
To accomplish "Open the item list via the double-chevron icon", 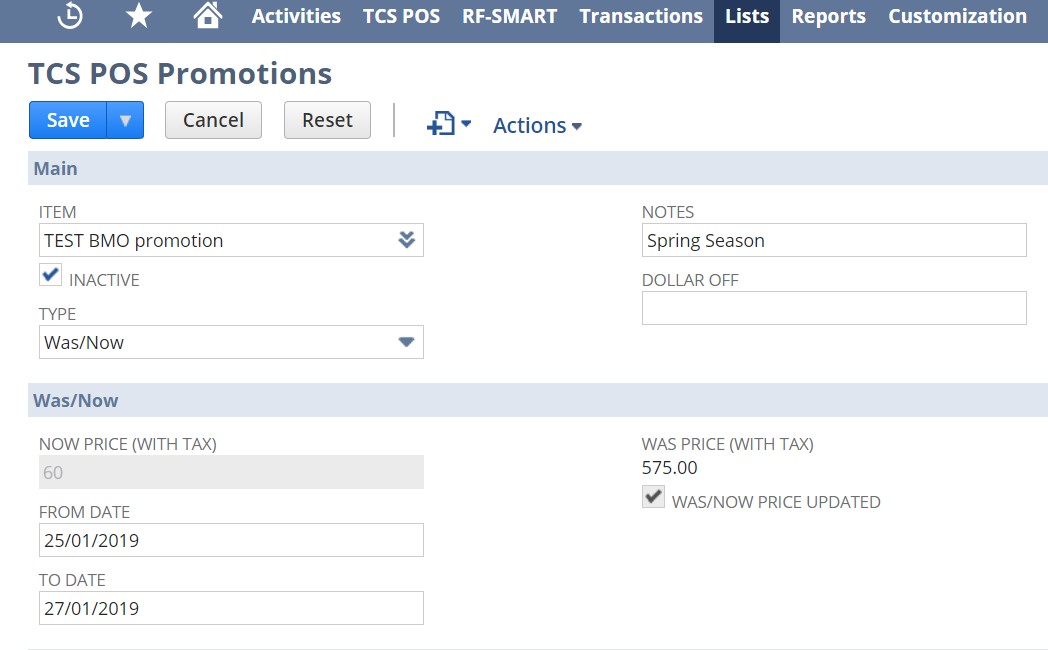I will point(407,240).
